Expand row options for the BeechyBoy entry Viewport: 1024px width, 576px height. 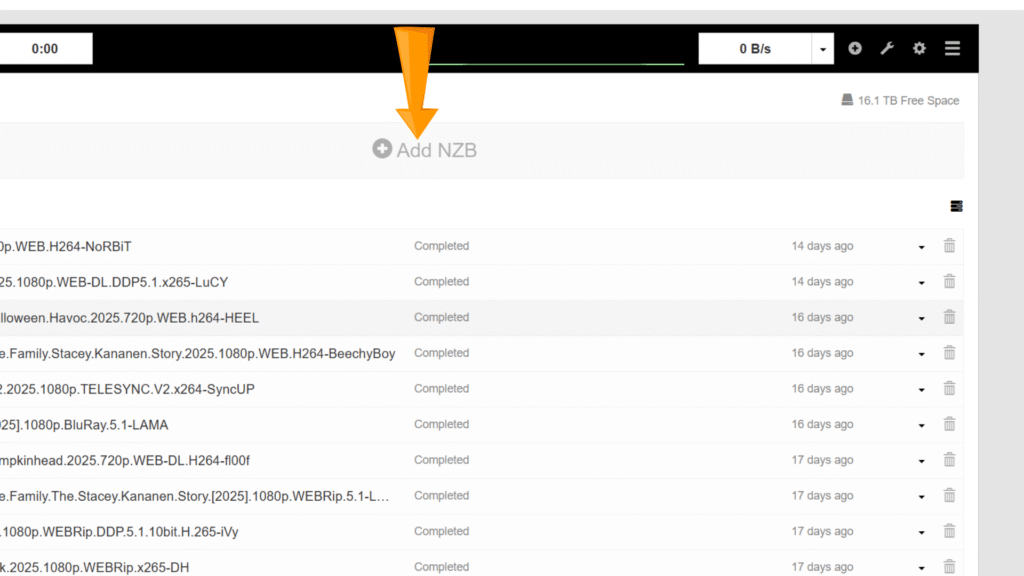pyautogui.click(x=921, y=354)
